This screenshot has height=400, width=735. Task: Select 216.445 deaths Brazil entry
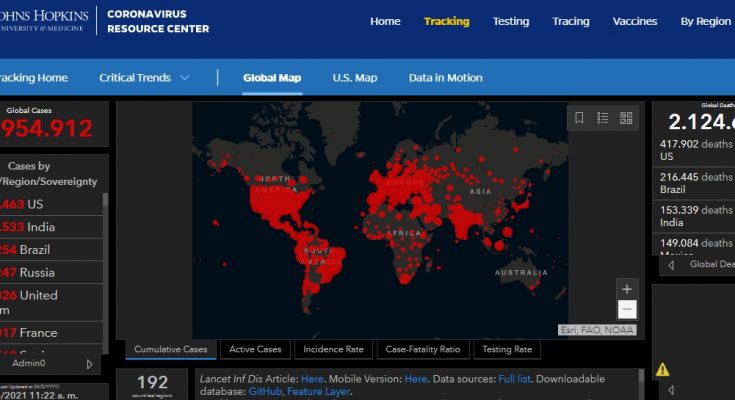click(x=696, y=183)
